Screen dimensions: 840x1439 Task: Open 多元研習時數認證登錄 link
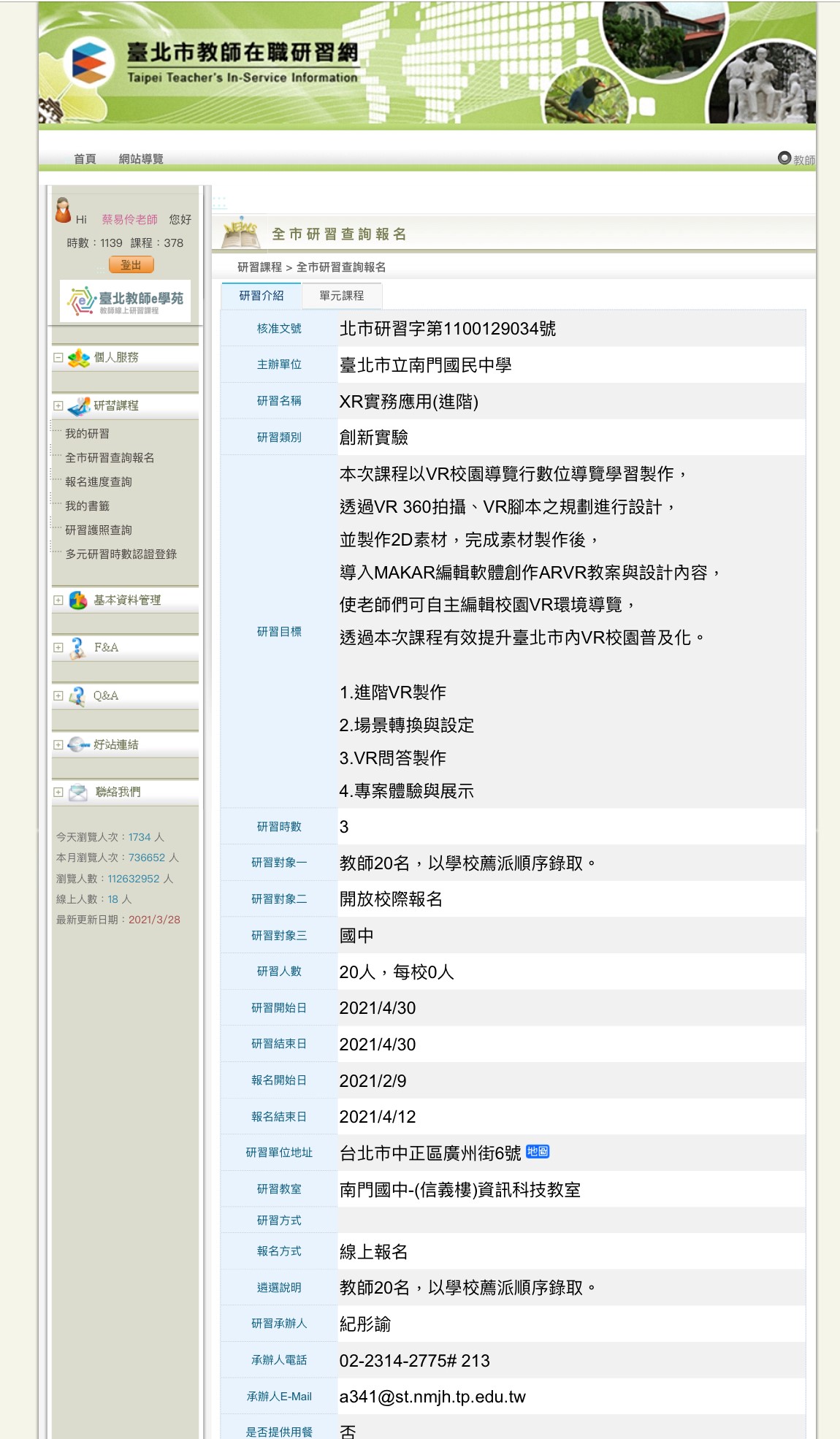(121, 554)
